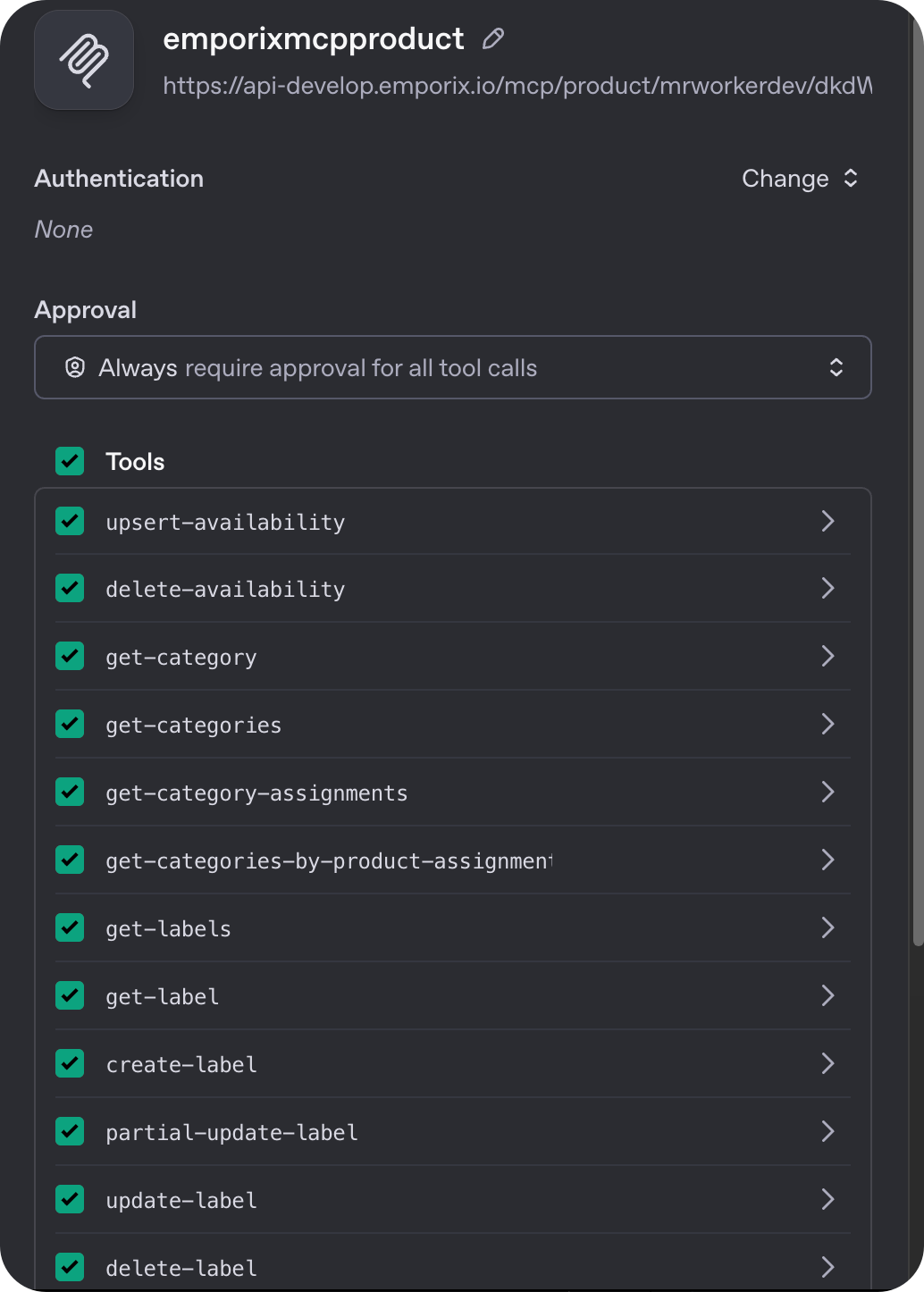Screen dimensions: 924x1292
Task: Select the update-label tool name
Action: pyautogui.click(x=181, y=1201)
